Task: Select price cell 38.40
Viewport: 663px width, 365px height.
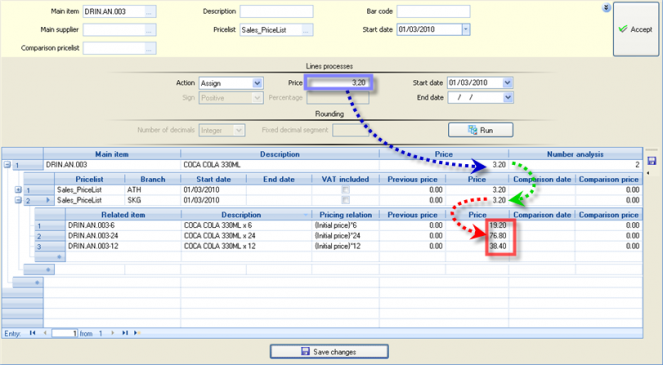Action: click(x=477, y=246)
